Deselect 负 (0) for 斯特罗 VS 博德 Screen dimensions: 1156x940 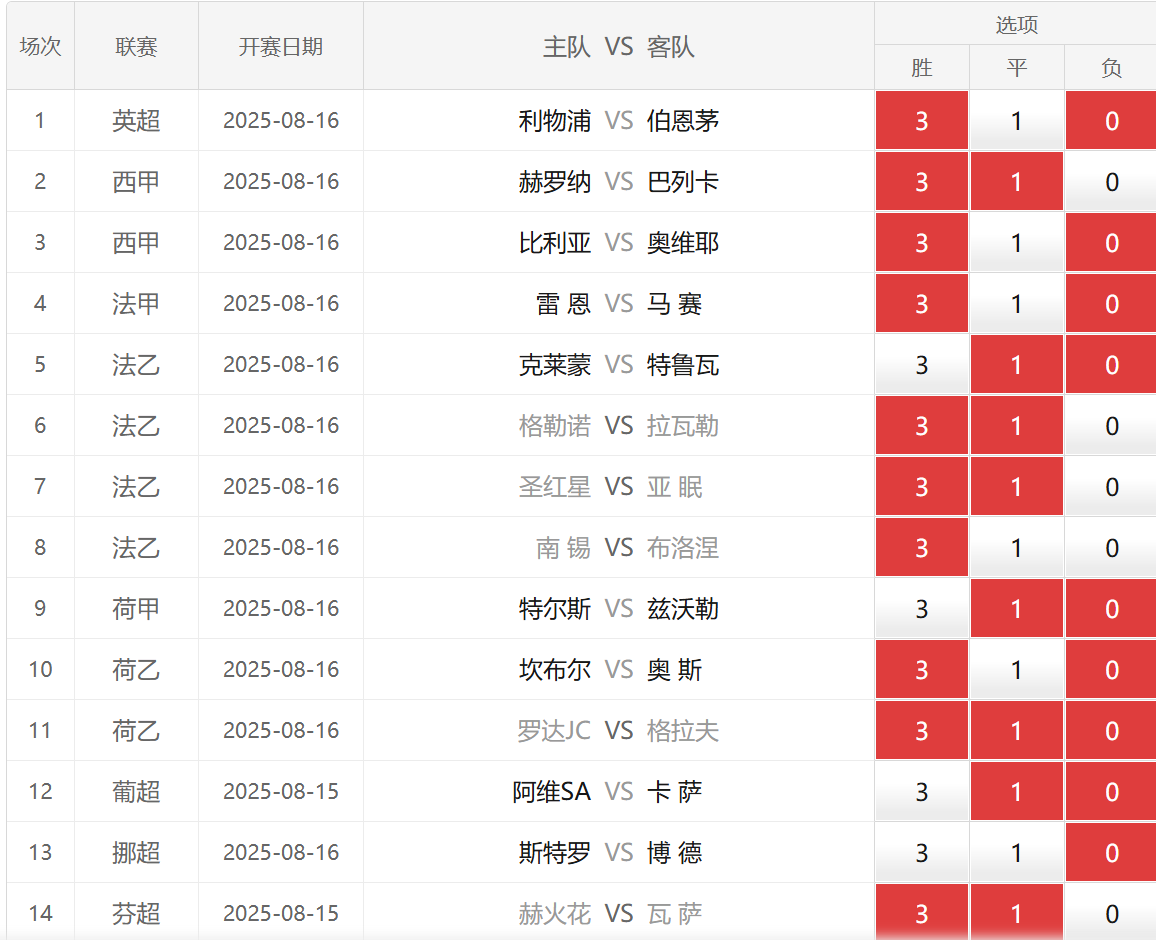click(x=1112, y=852)
